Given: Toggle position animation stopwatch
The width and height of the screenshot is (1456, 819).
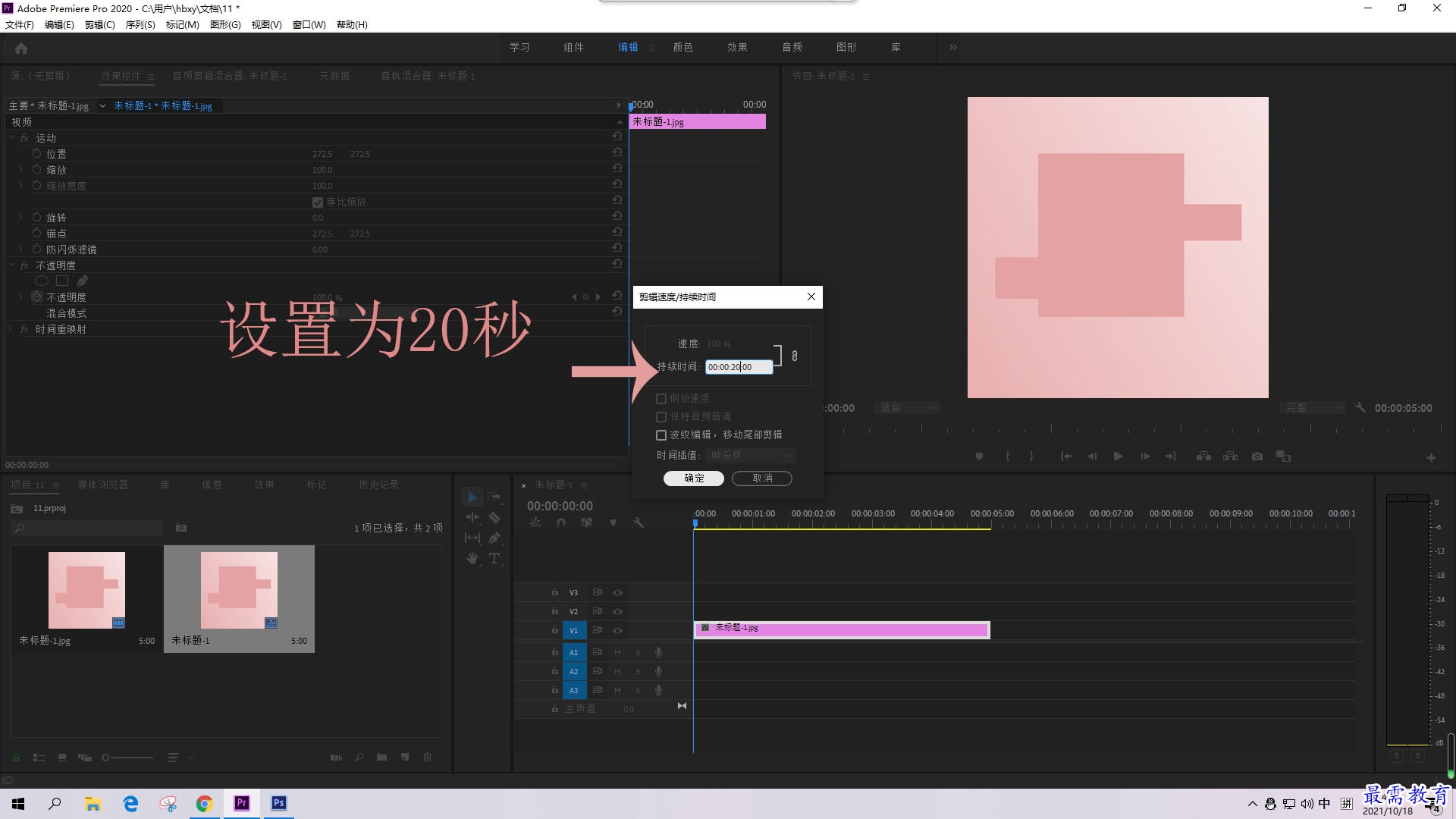Looking at the screenshot, I should [x=36, y=153].
